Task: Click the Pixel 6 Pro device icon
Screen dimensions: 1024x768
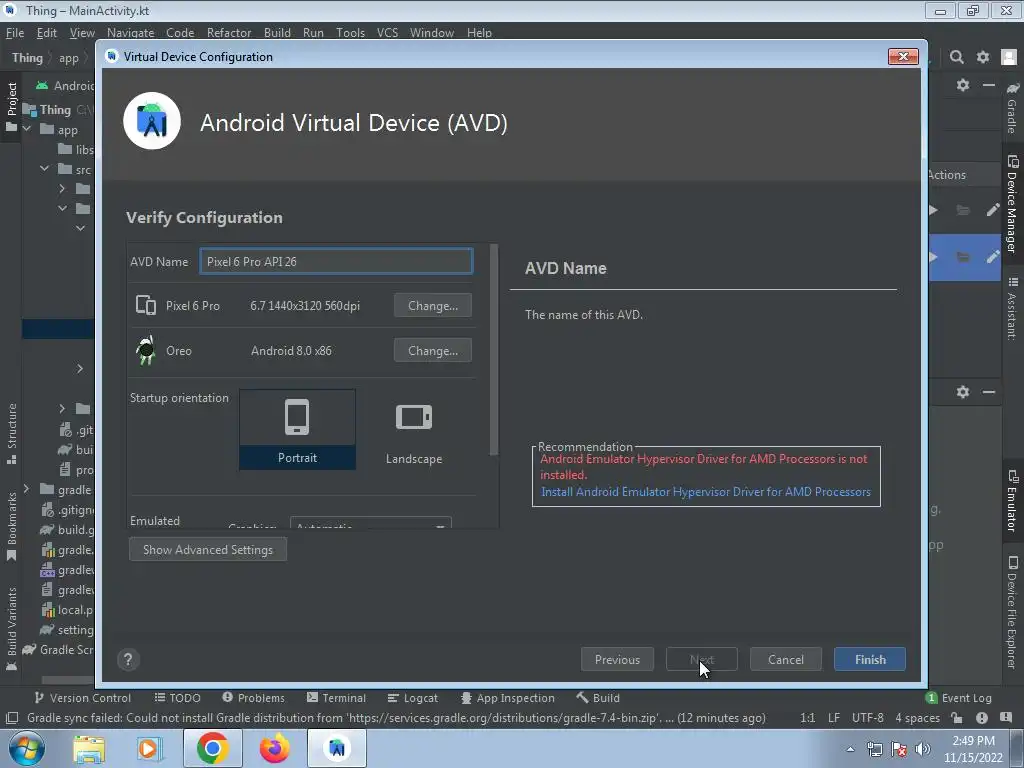Action: (x=146, y=305)
